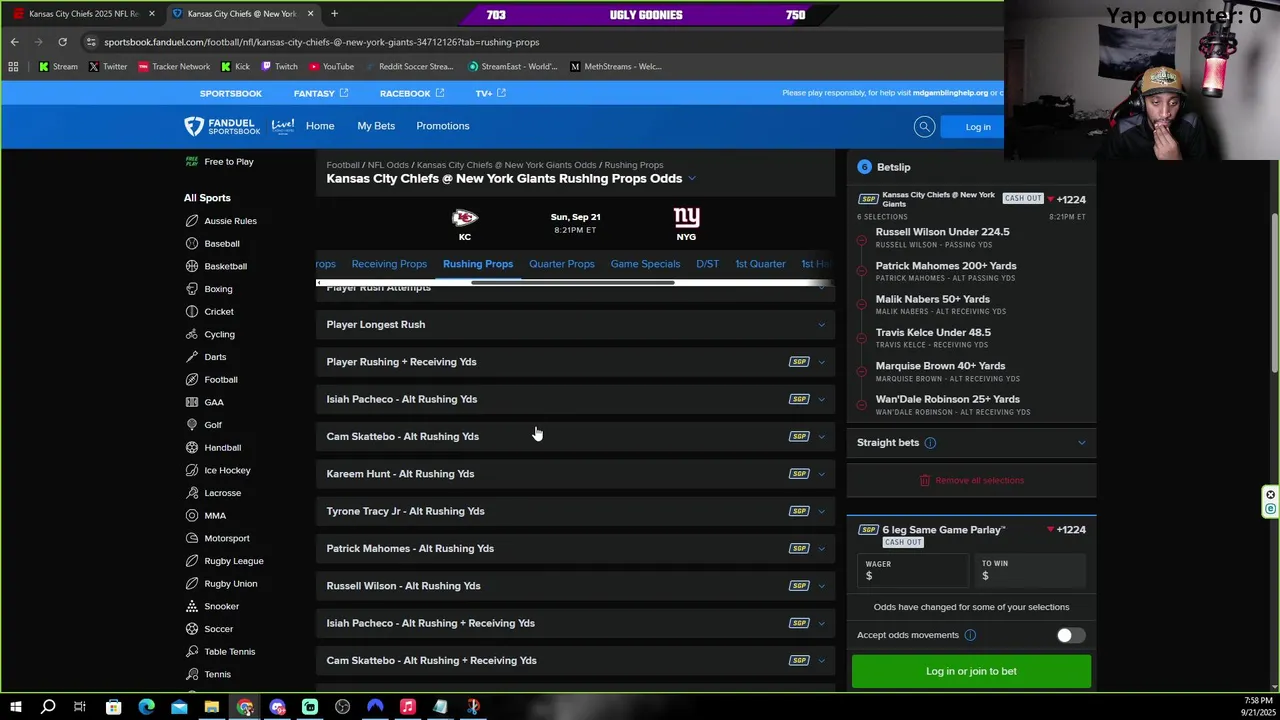The height and width of the screenshot is (720, 1280).
Task: Open the page title dropdown arrow
Action: [692, 179]
